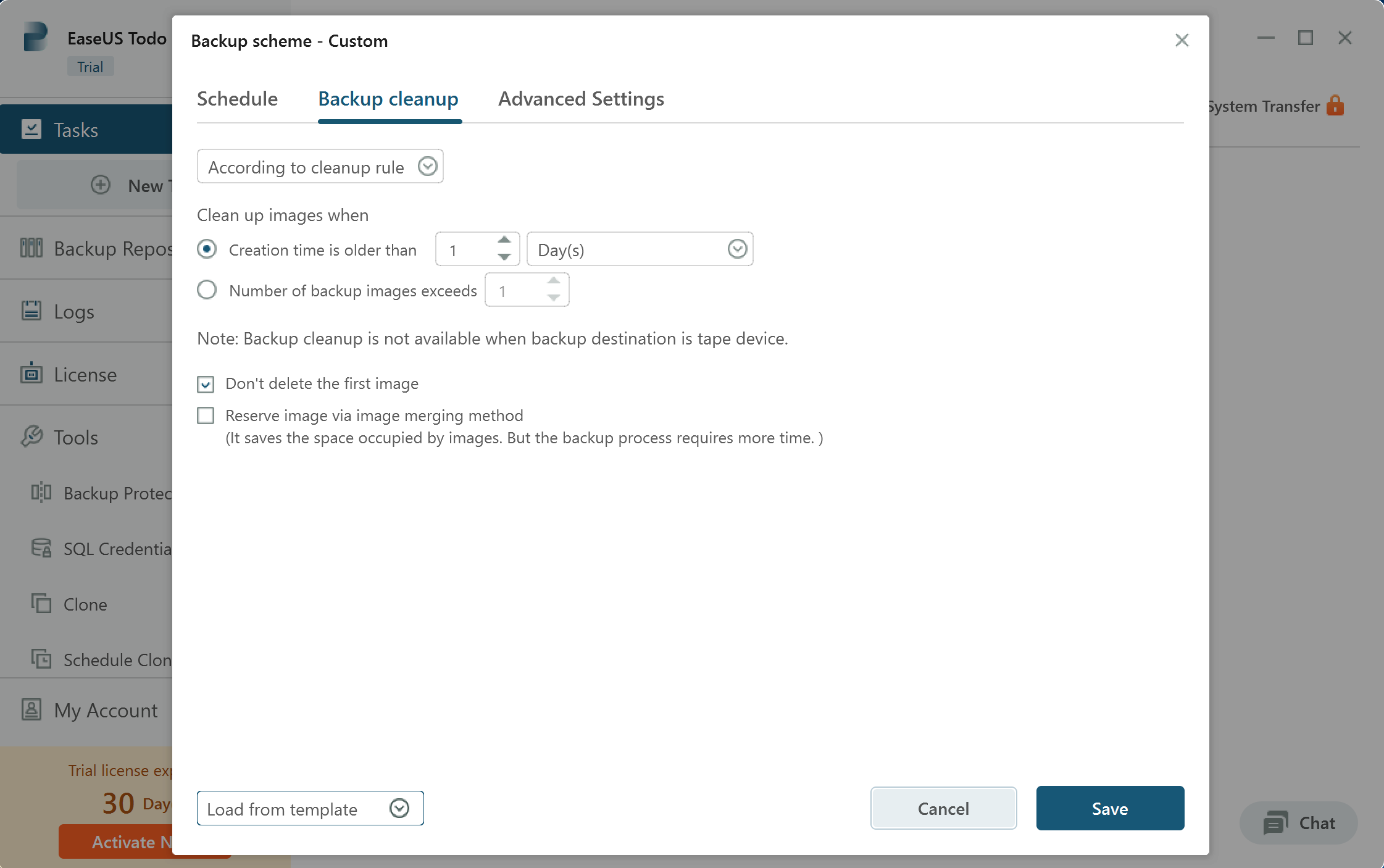The height and width of the screenshot is (868, 1384).
Task: Open the According to cleanup rule dropdown
Action: pyautogui.click(x=320, y=167)
